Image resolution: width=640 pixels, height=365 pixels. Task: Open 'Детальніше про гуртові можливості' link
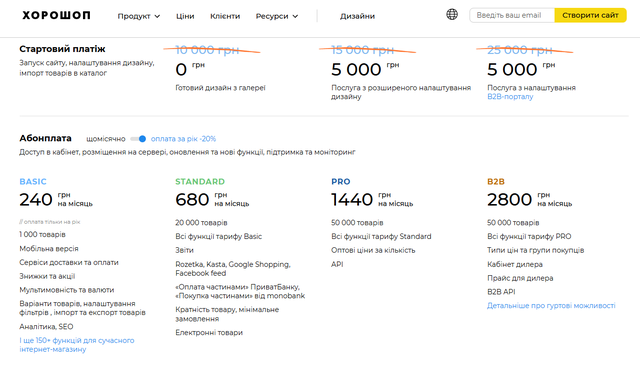[551, 305]
